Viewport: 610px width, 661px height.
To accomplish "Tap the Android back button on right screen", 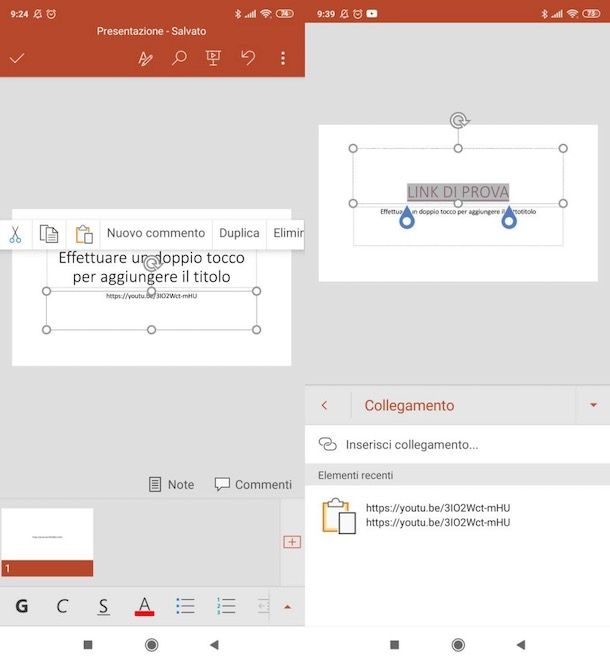I will [x=521, y=645].
